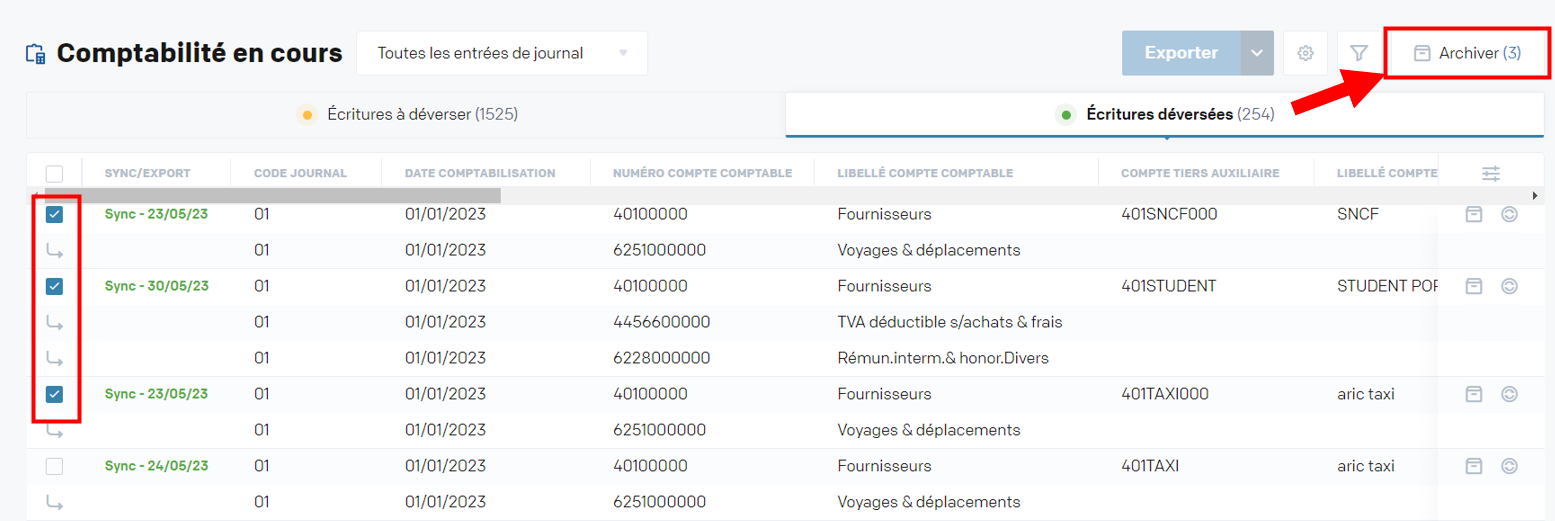The width and height of the screenshot is (1555, 521).
Task: Archive the 401TAXI entry via row icon
Action: (x=1473, y=466)
